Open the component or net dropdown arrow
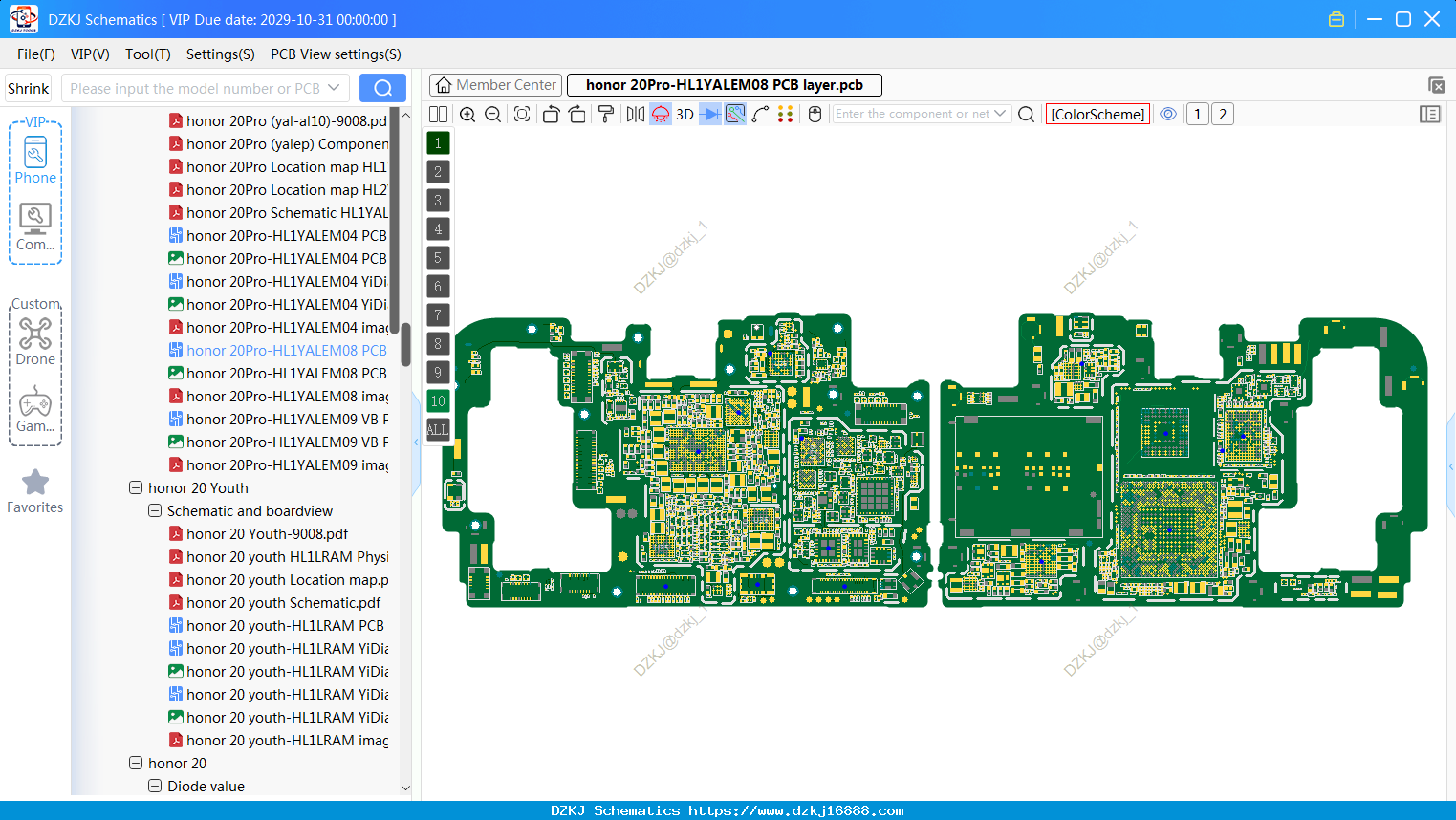Image resolution: width=1456 pixels, height=820 pixels. 1000,114
